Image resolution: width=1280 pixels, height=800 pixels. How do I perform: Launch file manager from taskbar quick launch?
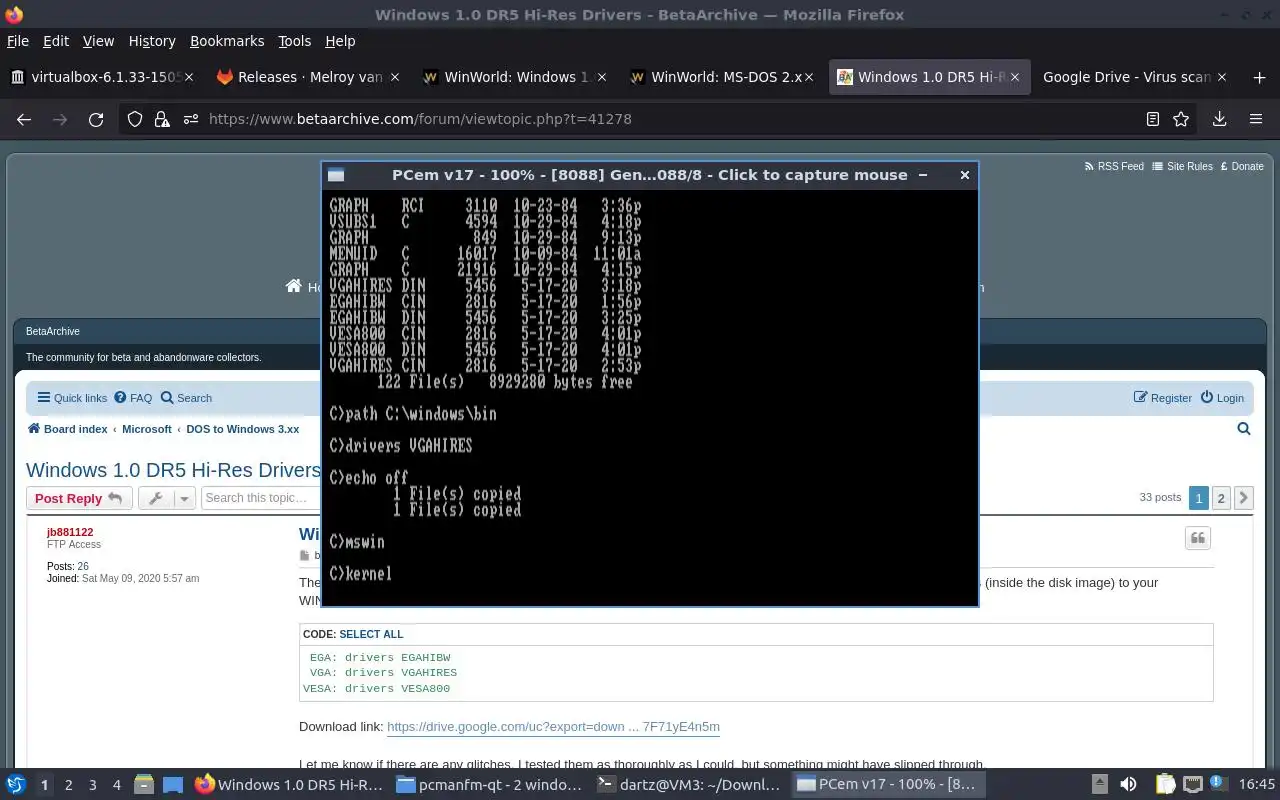click(x=143, y=785)
